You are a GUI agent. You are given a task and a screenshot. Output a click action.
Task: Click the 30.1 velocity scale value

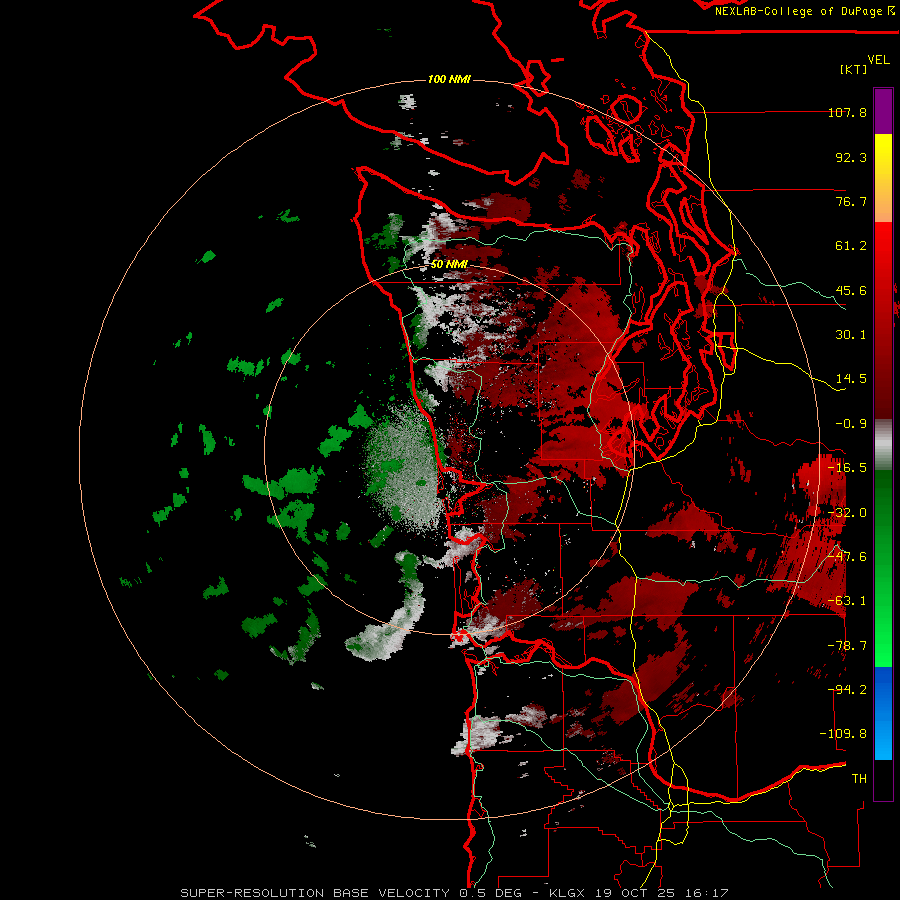851,335
